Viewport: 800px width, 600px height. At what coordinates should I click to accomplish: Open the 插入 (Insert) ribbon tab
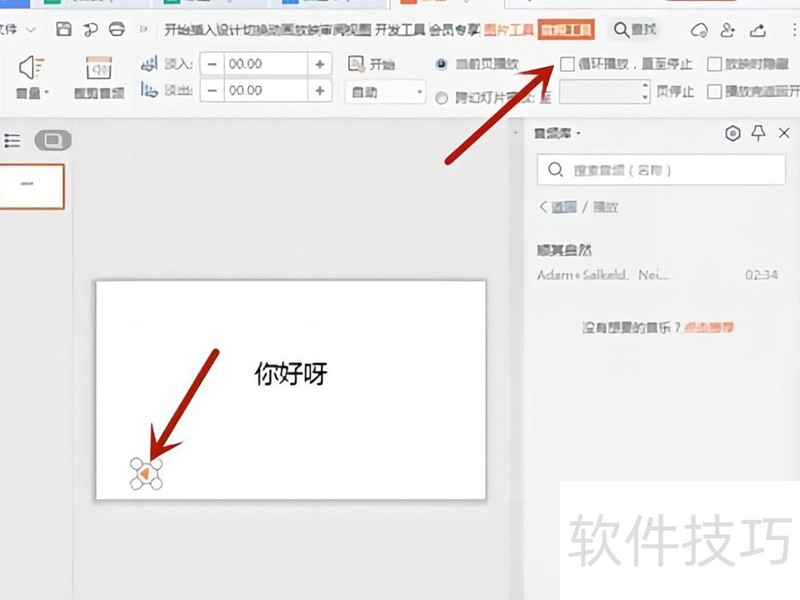tap(203, 30)
